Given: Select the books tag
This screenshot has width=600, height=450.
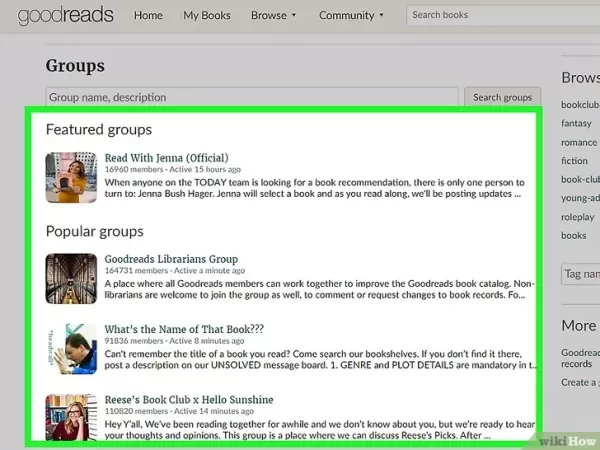Looking at the screenshot, I should click(574, 235).
